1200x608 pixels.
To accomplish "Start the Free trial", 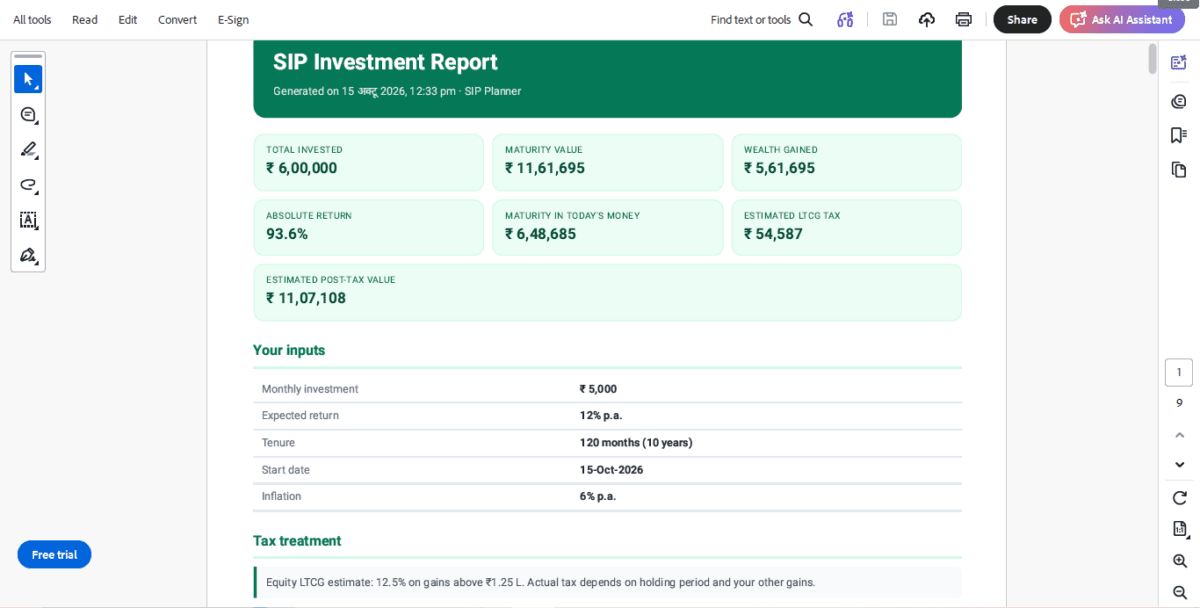I will click(54, 554).
